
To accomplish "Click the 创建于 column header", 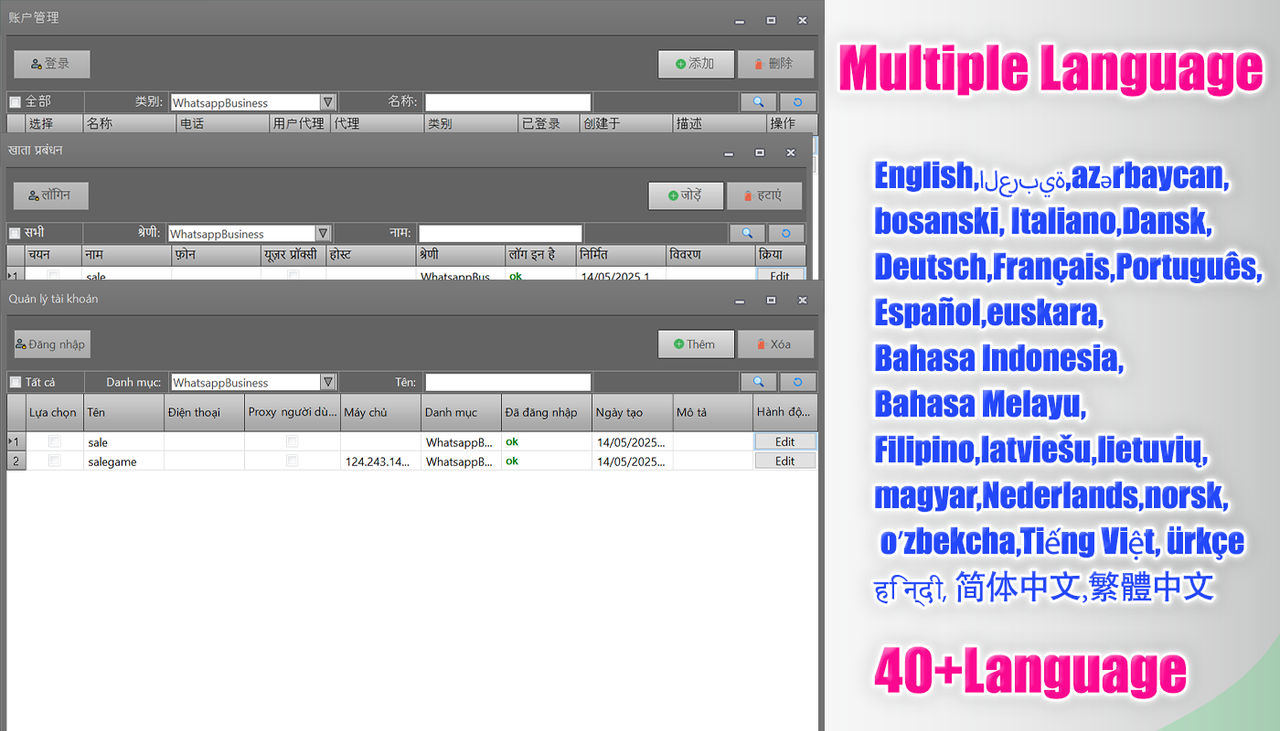I will (625, 123).
